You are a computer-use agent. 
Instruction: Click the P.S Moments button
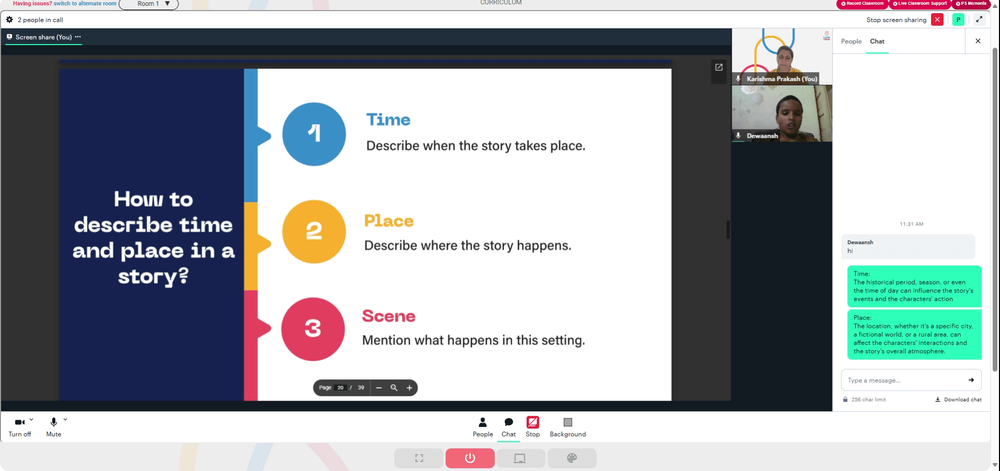pos(971,4)
